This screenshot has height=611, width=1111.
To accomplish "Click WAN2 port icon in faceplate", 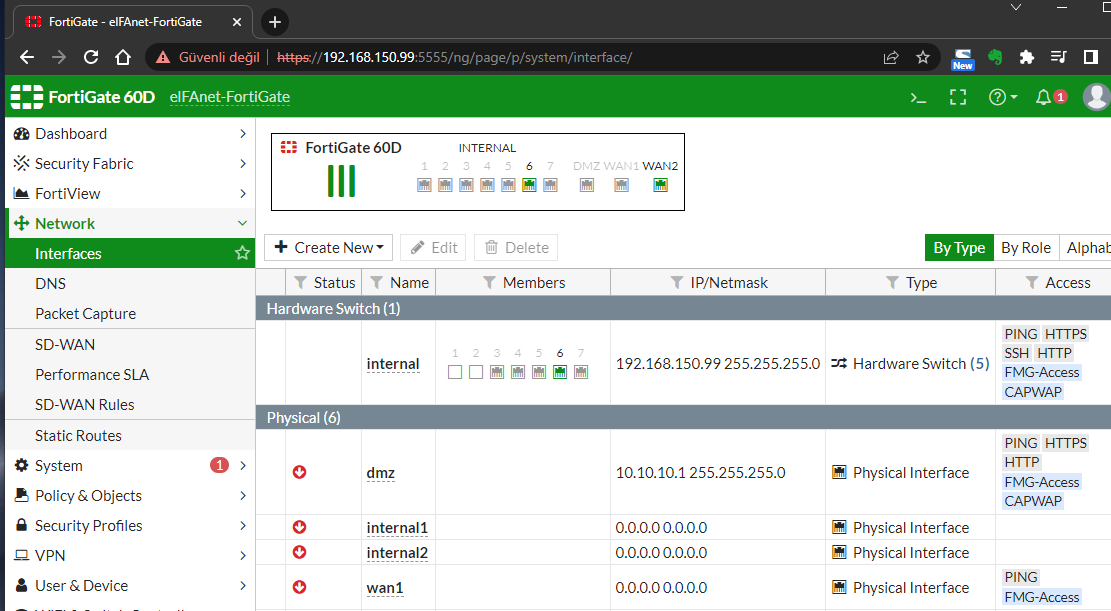I will point(660,184).
